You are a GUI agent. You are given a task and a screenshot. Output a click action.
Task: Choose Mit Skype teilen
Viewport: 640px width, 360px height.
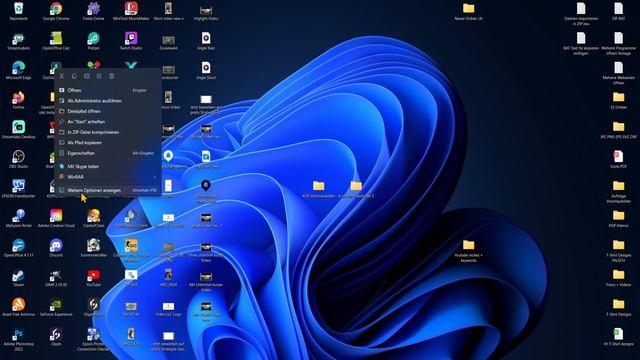(108, 167)
